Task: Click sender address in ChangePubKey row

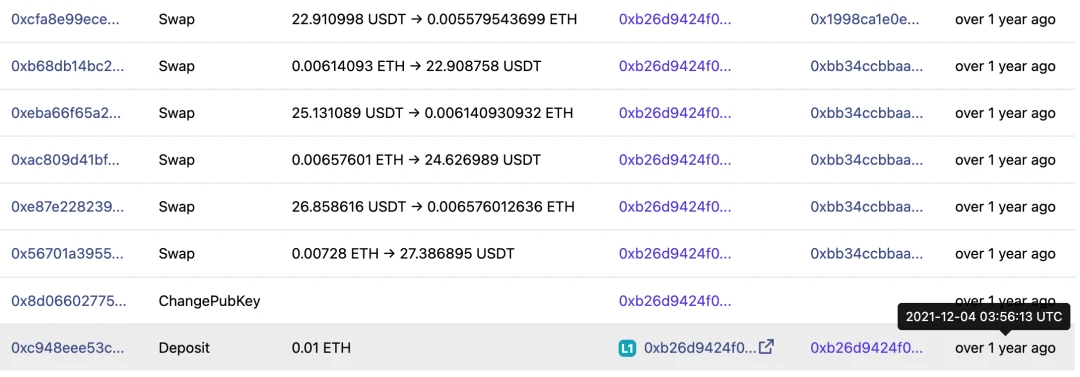Action: [x=675, y=301]
